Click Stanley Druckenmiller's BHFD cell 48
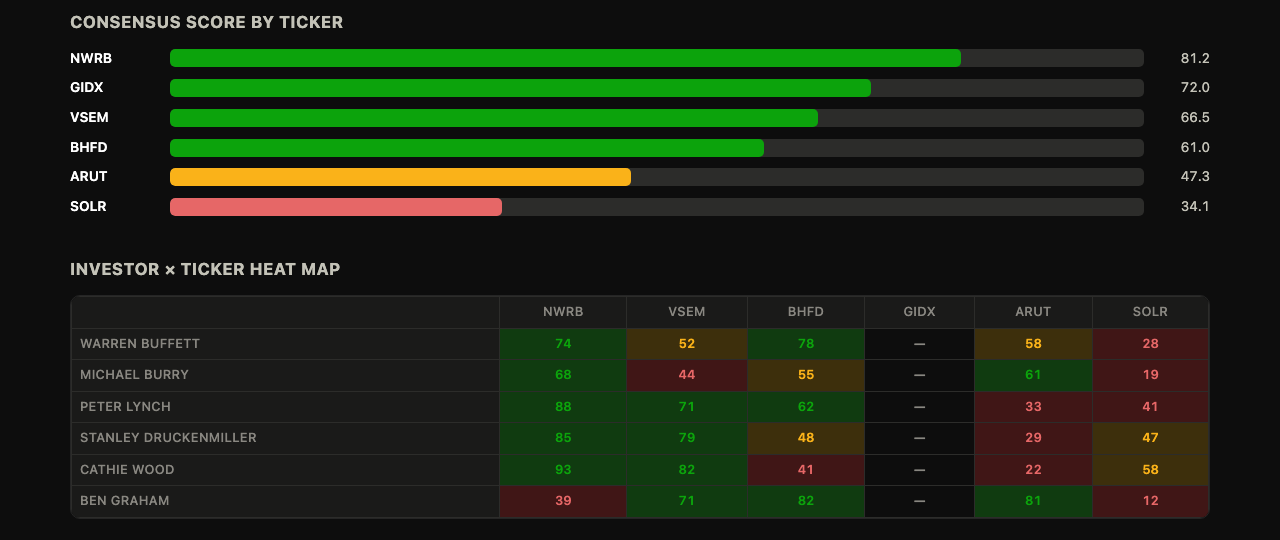Screen dimensions: 1280x540 pyautogui.click(x=806, y=438)
